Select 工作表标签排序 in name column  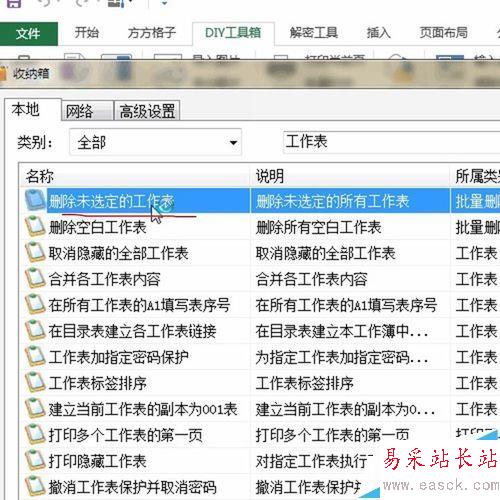[x=97, y=383]
